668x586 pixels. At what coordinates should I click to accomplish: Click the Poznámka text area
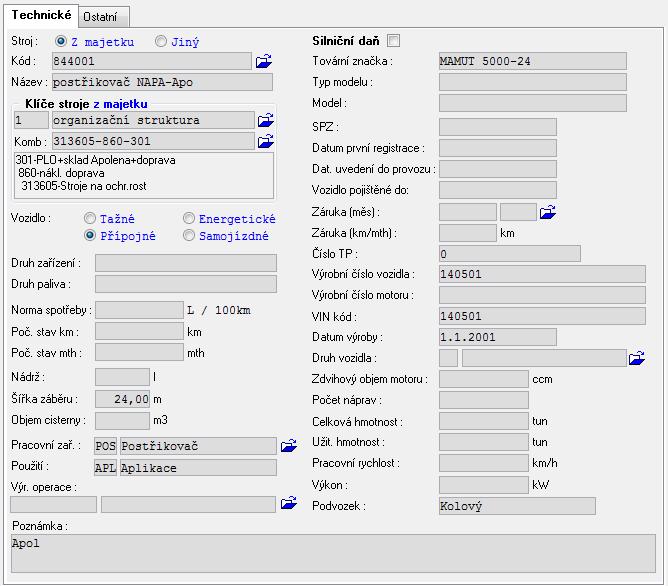point(333,554)
